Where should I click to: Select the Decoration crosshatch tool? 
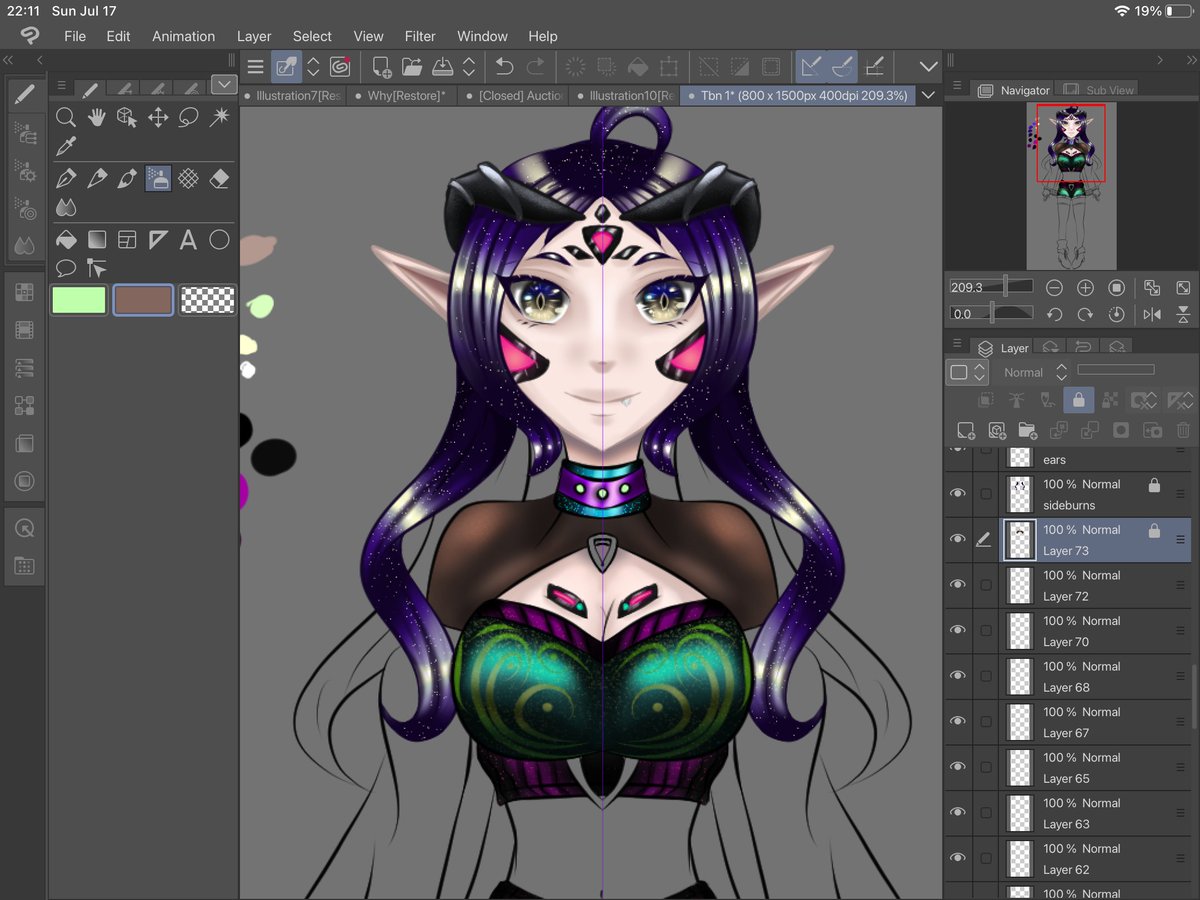pyautogui.click(x=189, y=179)
